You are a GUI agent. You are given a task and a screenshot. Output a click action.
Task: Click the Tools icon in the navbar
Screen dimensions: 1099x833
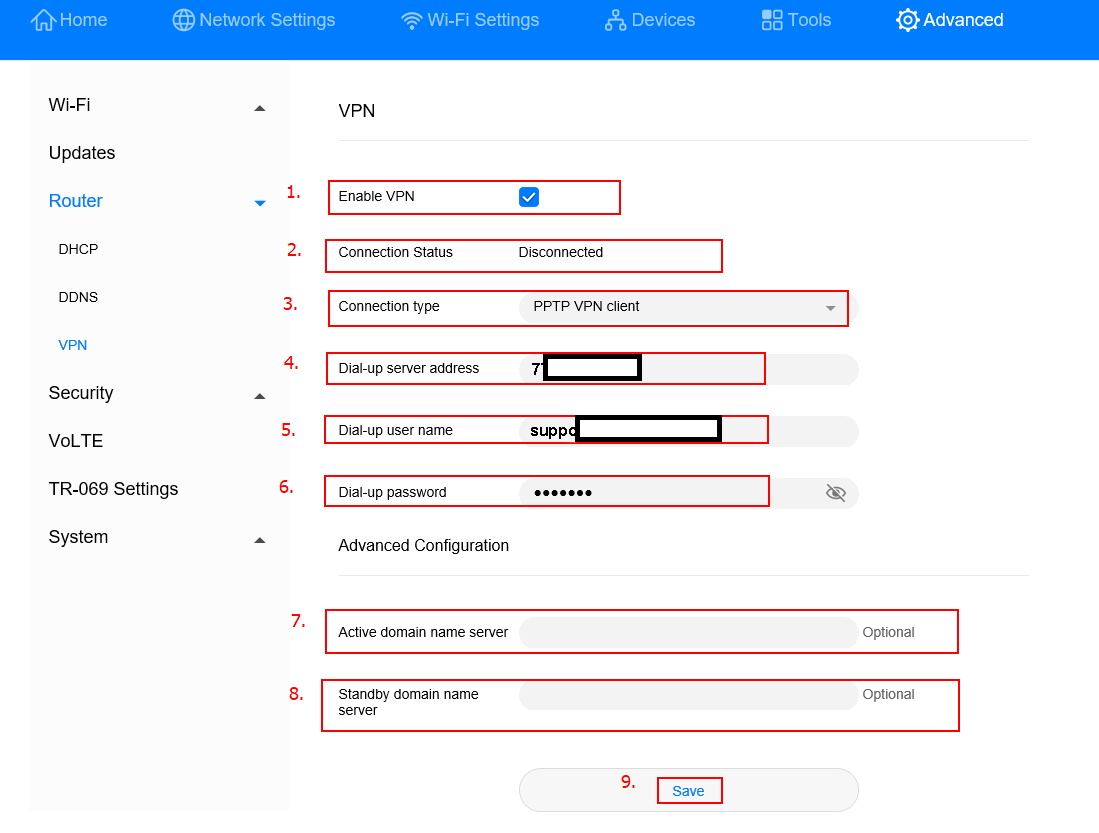[x=770, y=19]
